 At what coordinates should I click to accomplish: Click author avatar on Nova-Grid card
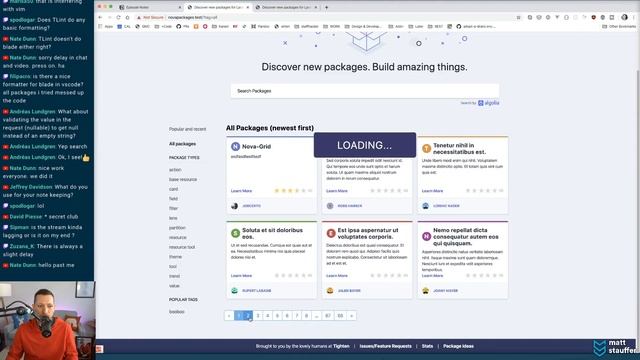click(x=234, y=206)
